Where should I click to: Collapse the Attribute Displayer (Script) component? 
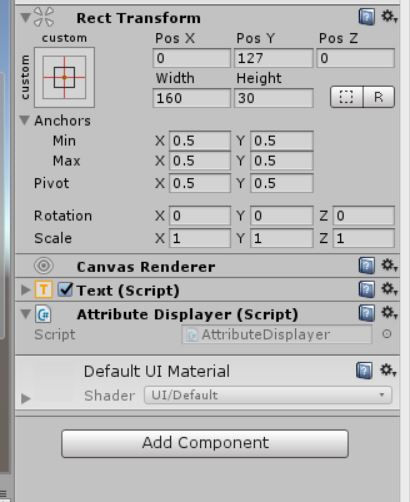tap(25, 314)
